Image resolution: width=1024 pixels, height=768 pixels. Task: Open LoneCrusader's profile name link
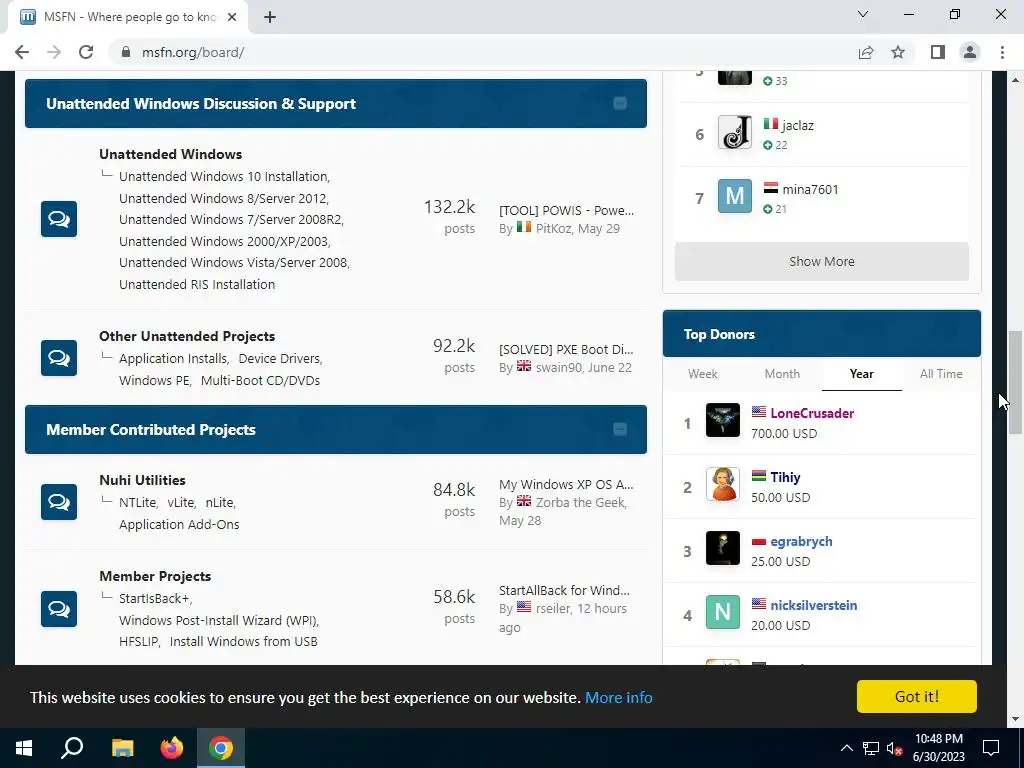point(812,413)
